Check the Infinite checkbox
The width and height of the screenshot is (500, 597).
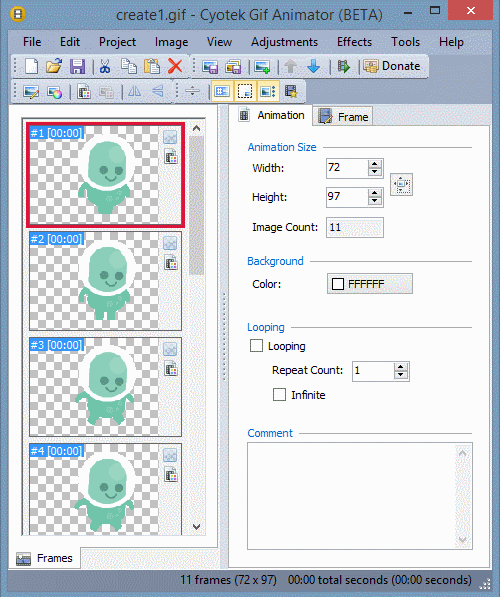[x=279, y=394]
